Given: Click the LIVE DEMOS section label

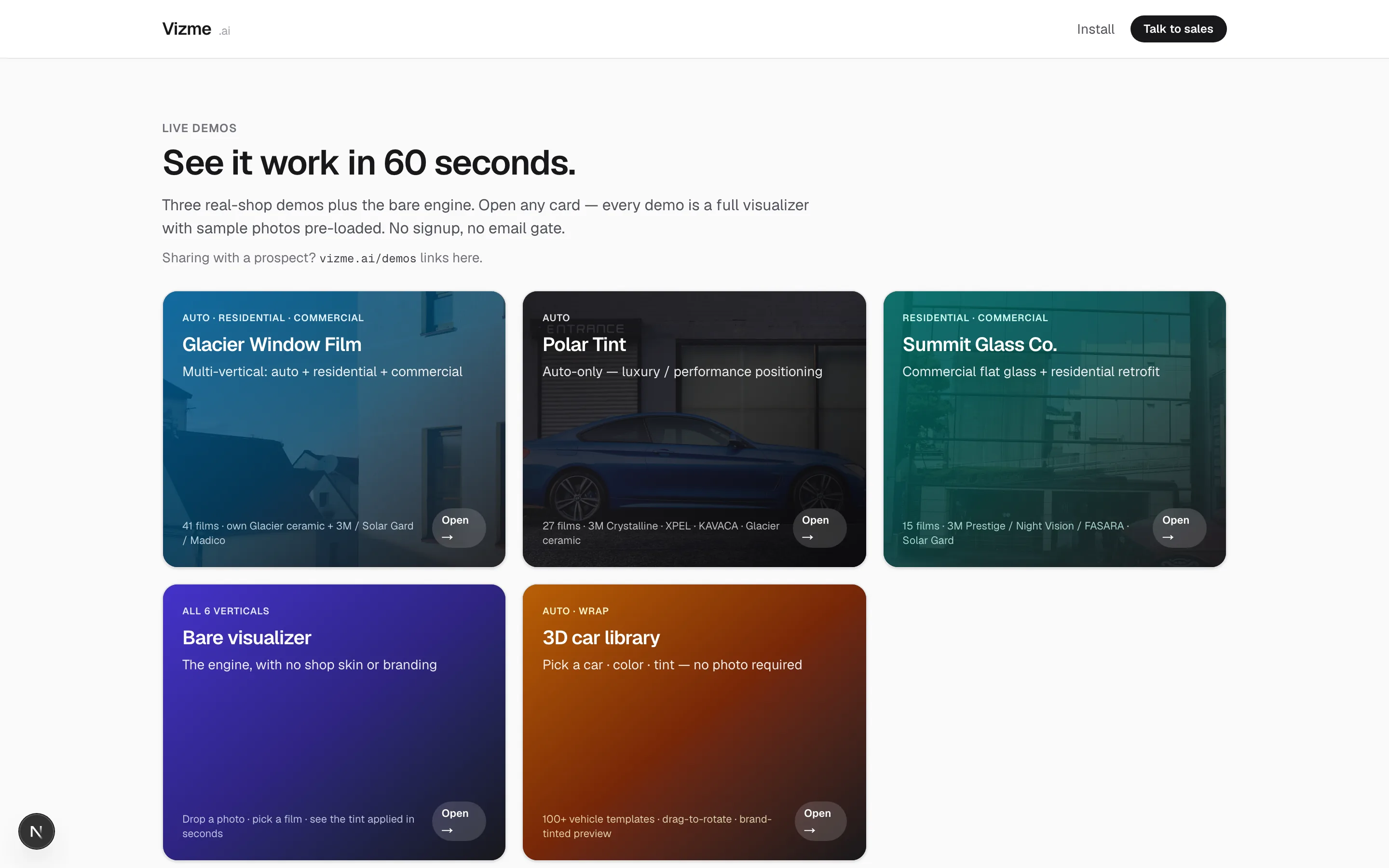Looking at the screenshot, I should coord(199,128).
